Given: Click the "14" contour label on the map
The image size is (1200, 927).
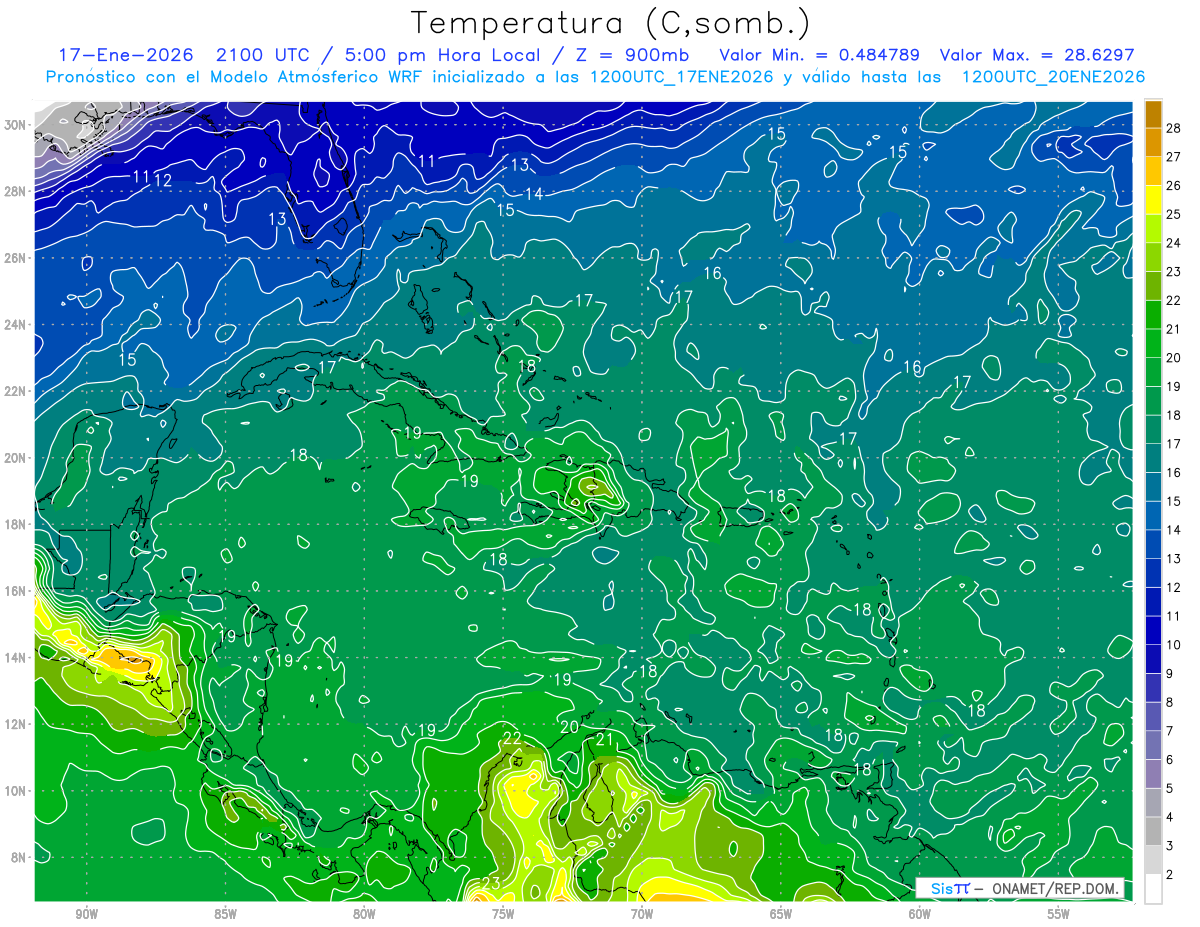Looking at the screenshot, I should [534, 194].
